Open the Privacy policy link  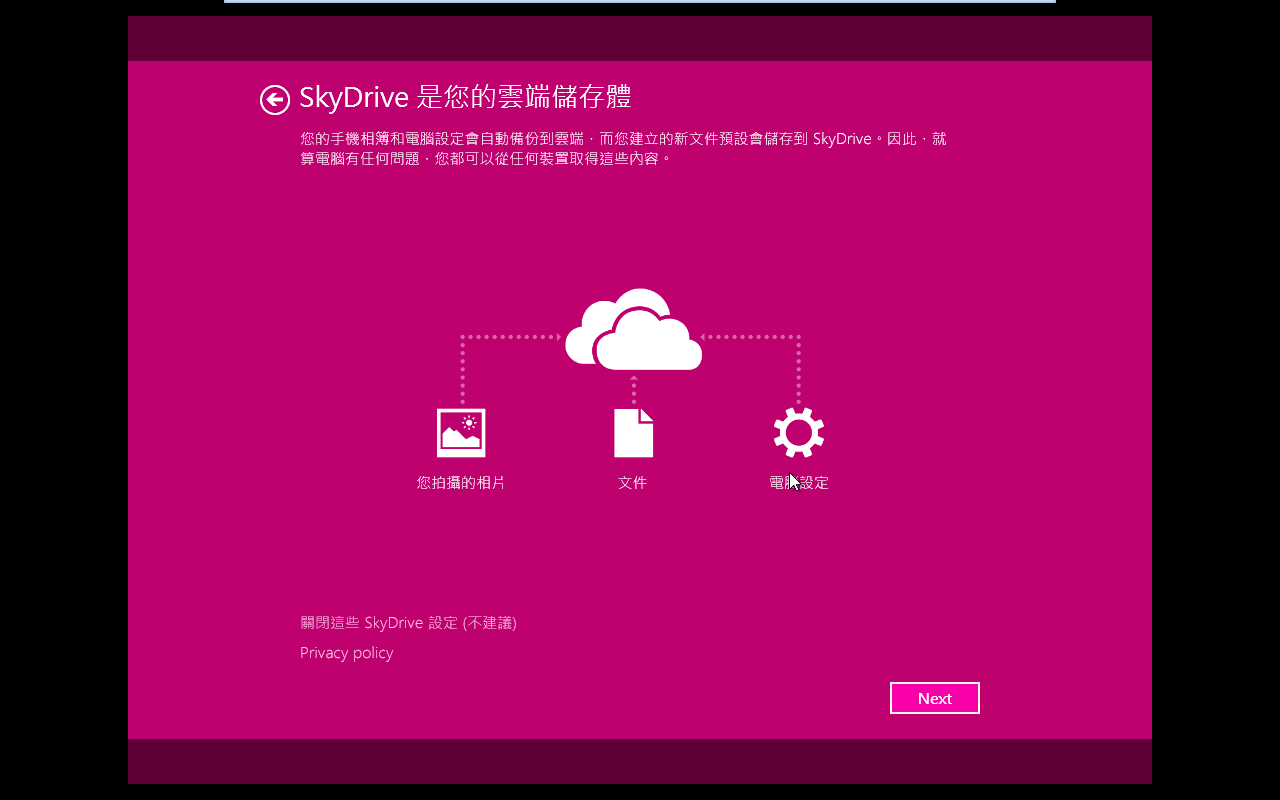point(347,653)
